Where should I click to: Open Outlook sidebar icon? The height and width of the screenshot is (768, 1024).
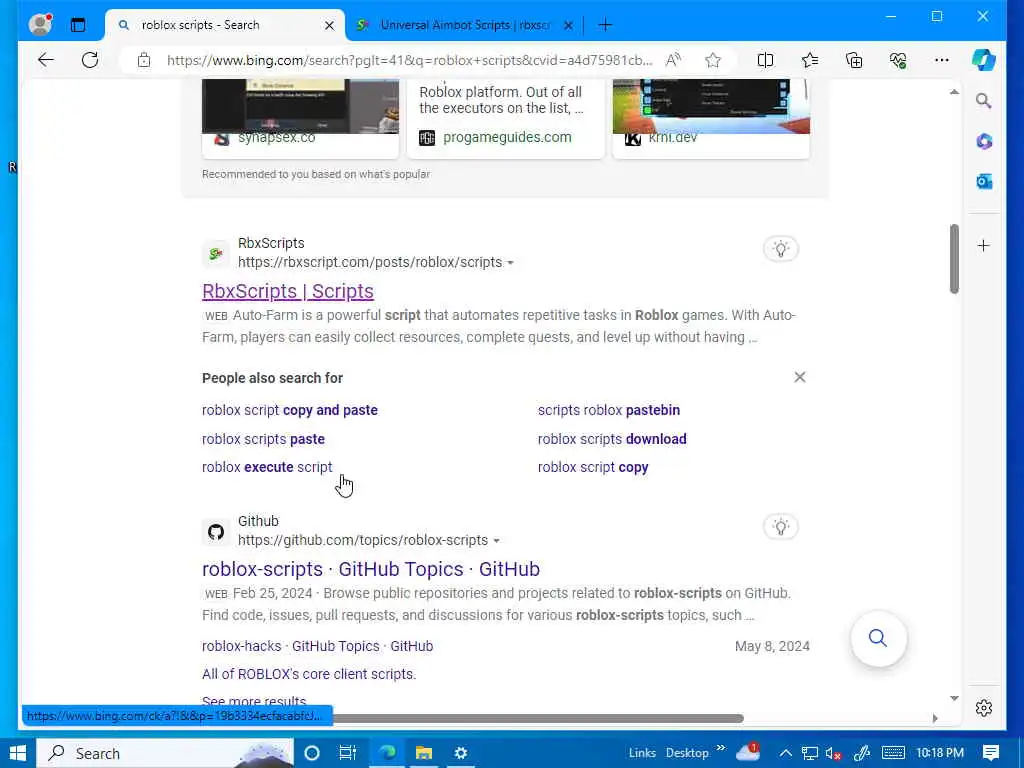(984, 182)
